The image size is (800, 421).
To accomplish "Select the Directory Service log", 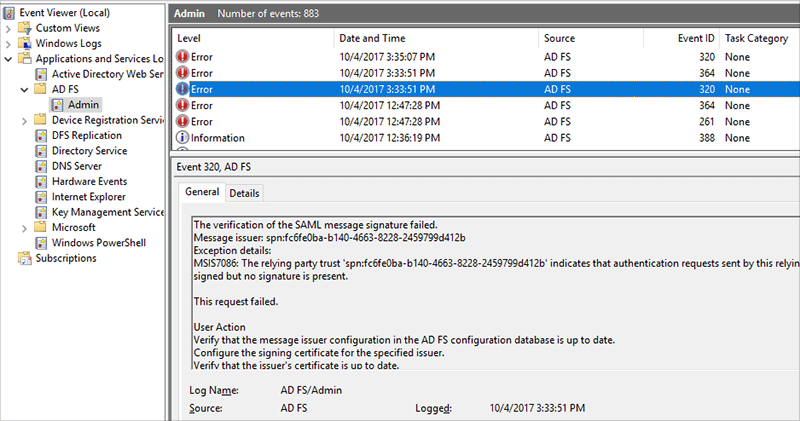I will click(89, 151).
